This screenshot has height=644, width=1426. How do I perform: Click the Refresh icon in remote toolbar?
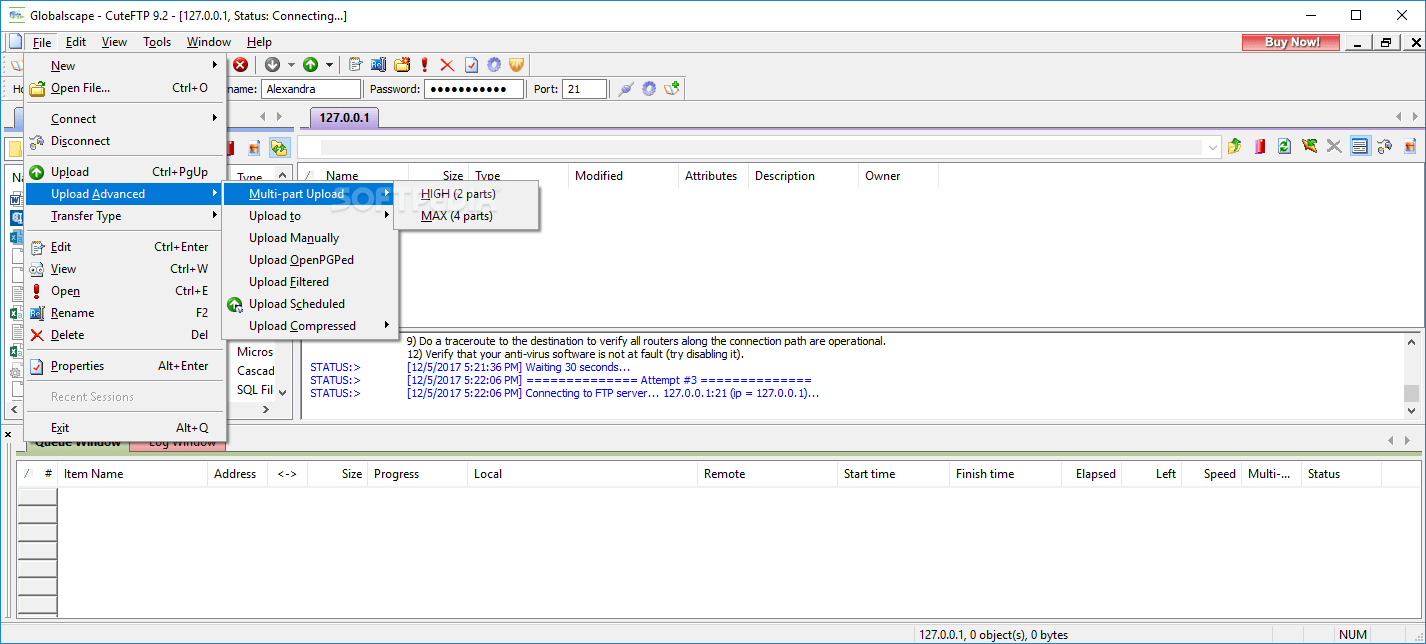click(1284, 147)
